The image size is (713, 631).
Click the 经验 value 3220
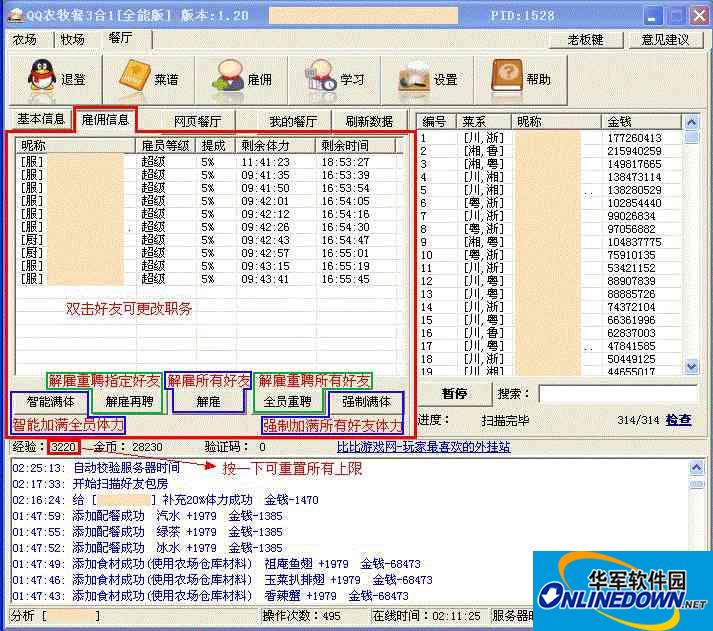pos(63,447)
